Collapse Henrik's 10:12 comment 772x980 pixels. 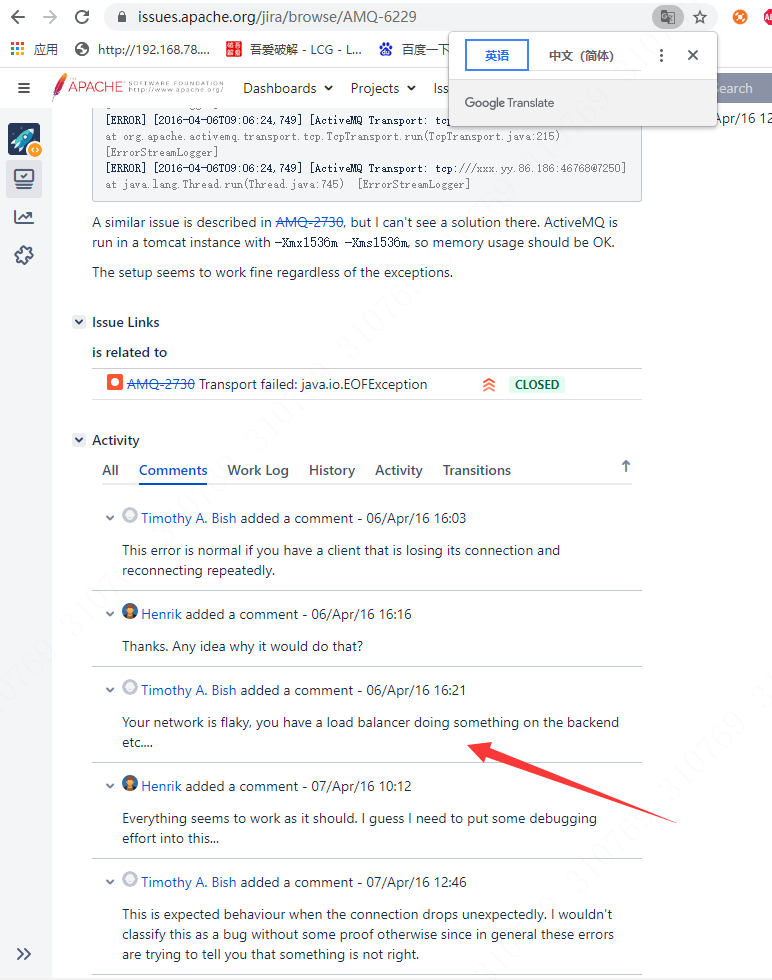click(x=110, y=786)
